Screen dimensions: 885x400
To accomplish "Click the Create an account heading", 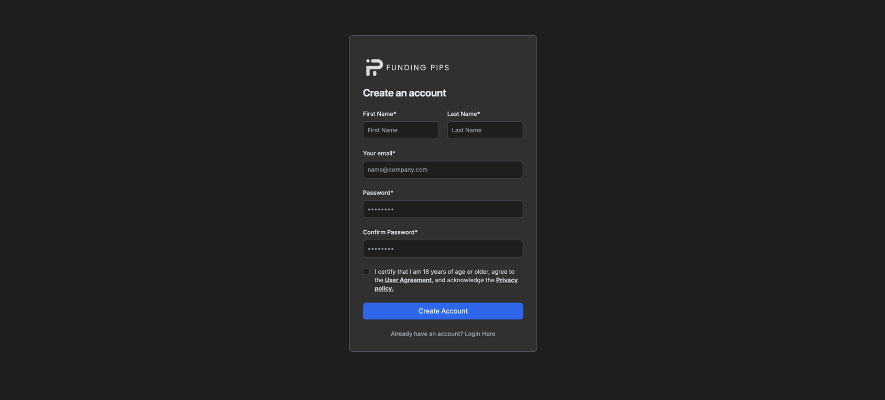I will pyautogui.click(x=404, y=93).
